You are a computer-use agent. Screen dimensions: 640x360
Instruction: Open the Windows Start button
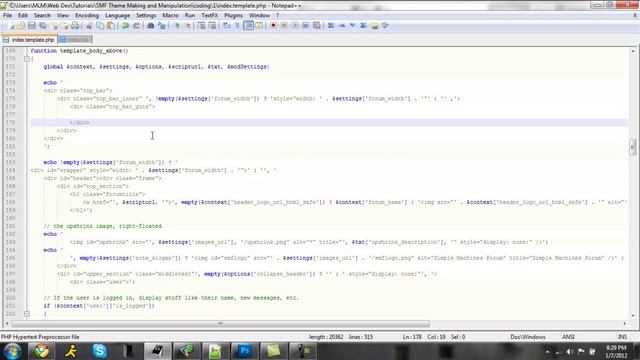[12, 351]
